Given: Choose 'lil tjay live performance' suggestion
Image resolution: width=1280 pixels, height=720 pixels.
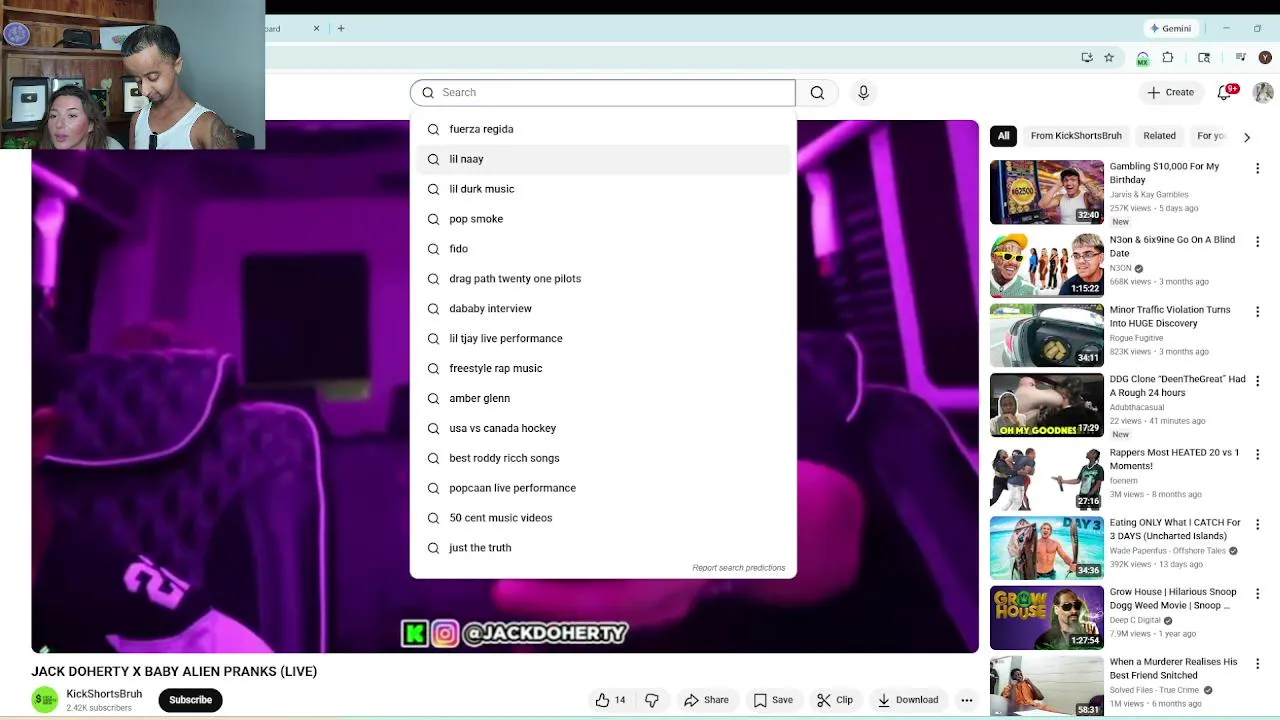Looking at the screenshot, I should tap(603, 338).
